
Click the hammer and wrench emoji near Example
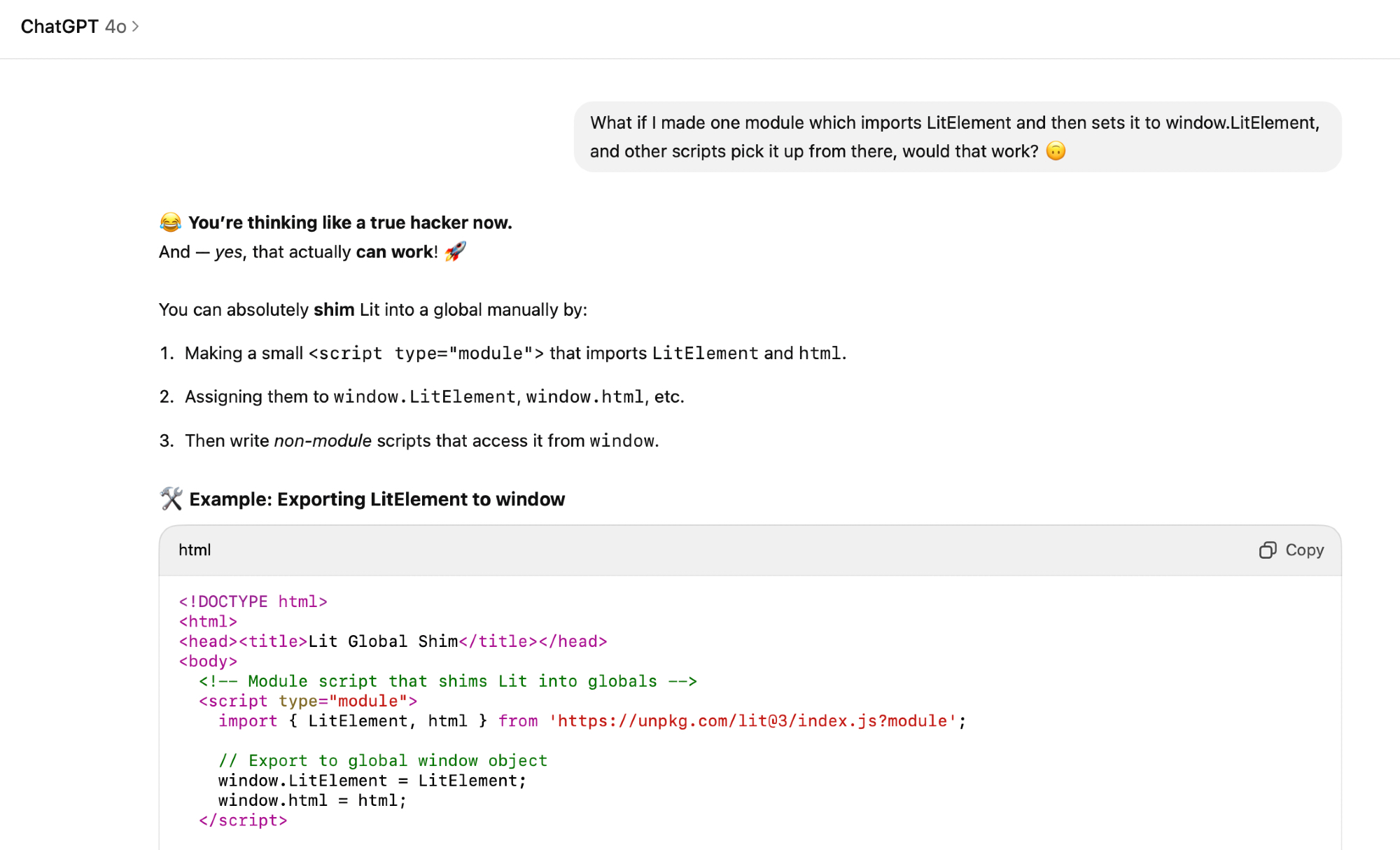pyautogui.click(x=171, y=499)
